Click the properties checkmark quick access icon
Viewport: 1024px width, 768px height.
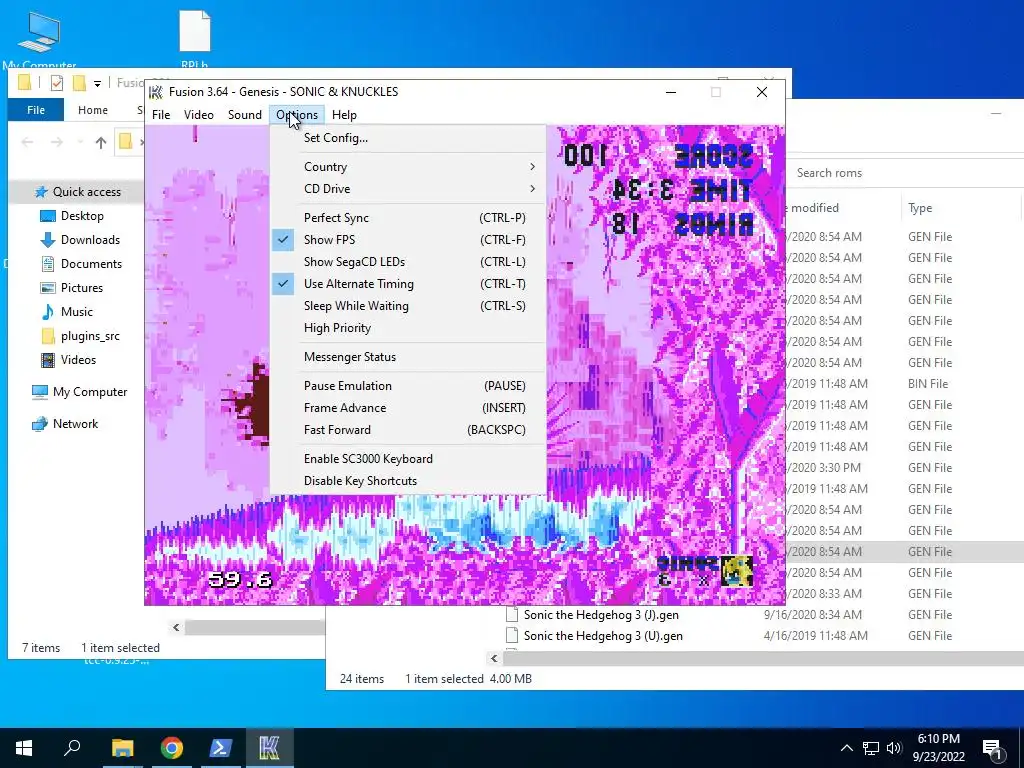point(57,83)
